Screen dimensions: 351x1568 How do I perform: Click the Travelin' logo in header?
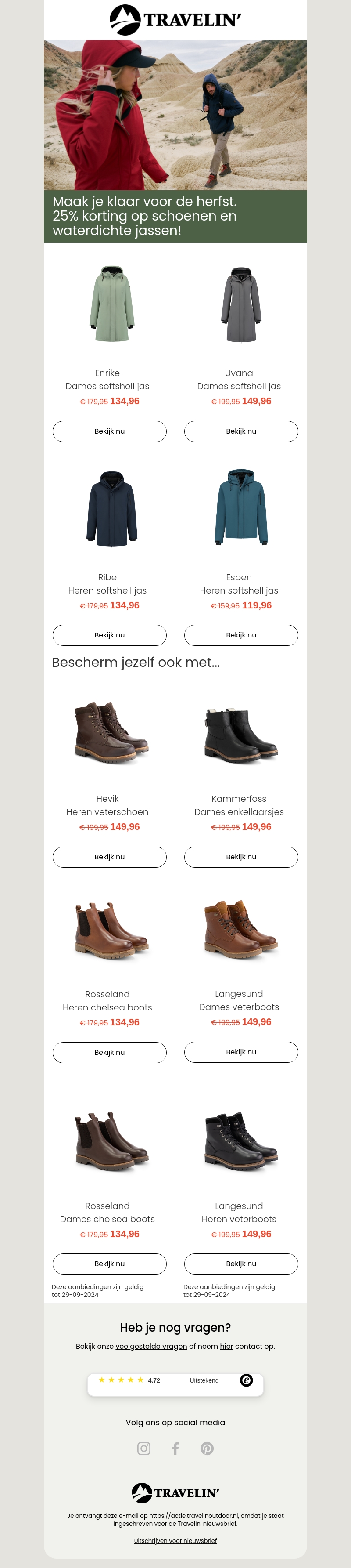point(175,20)
